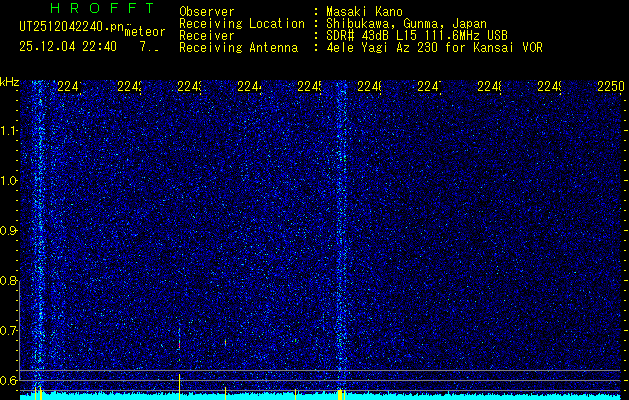Click the Observer label
This screenshot has height=400, width=629.
click(x=207, y=12)
